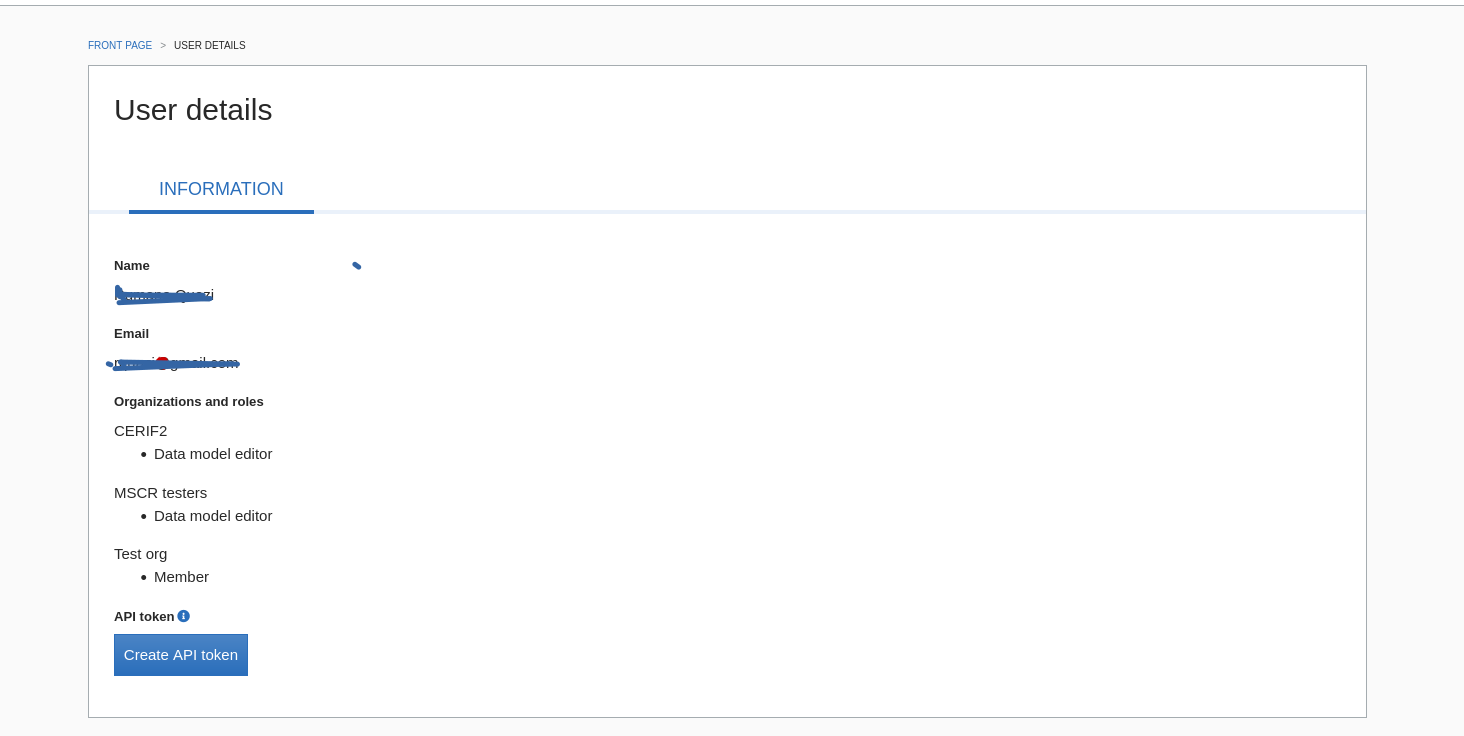Click the USER DETAILS breadcrumb item
The height and width of the screenshot is (736, 1464).
coord(210,46)
